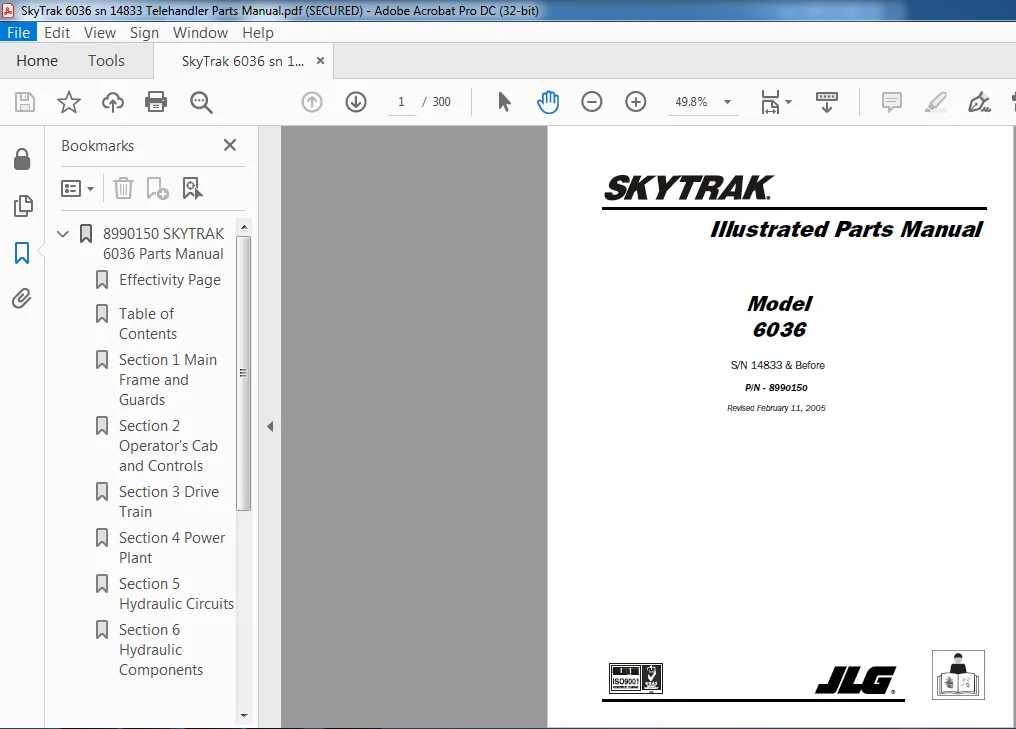Click the 300 total pages label
This screenshot has width=1016, height=729.
click(441, 102)
